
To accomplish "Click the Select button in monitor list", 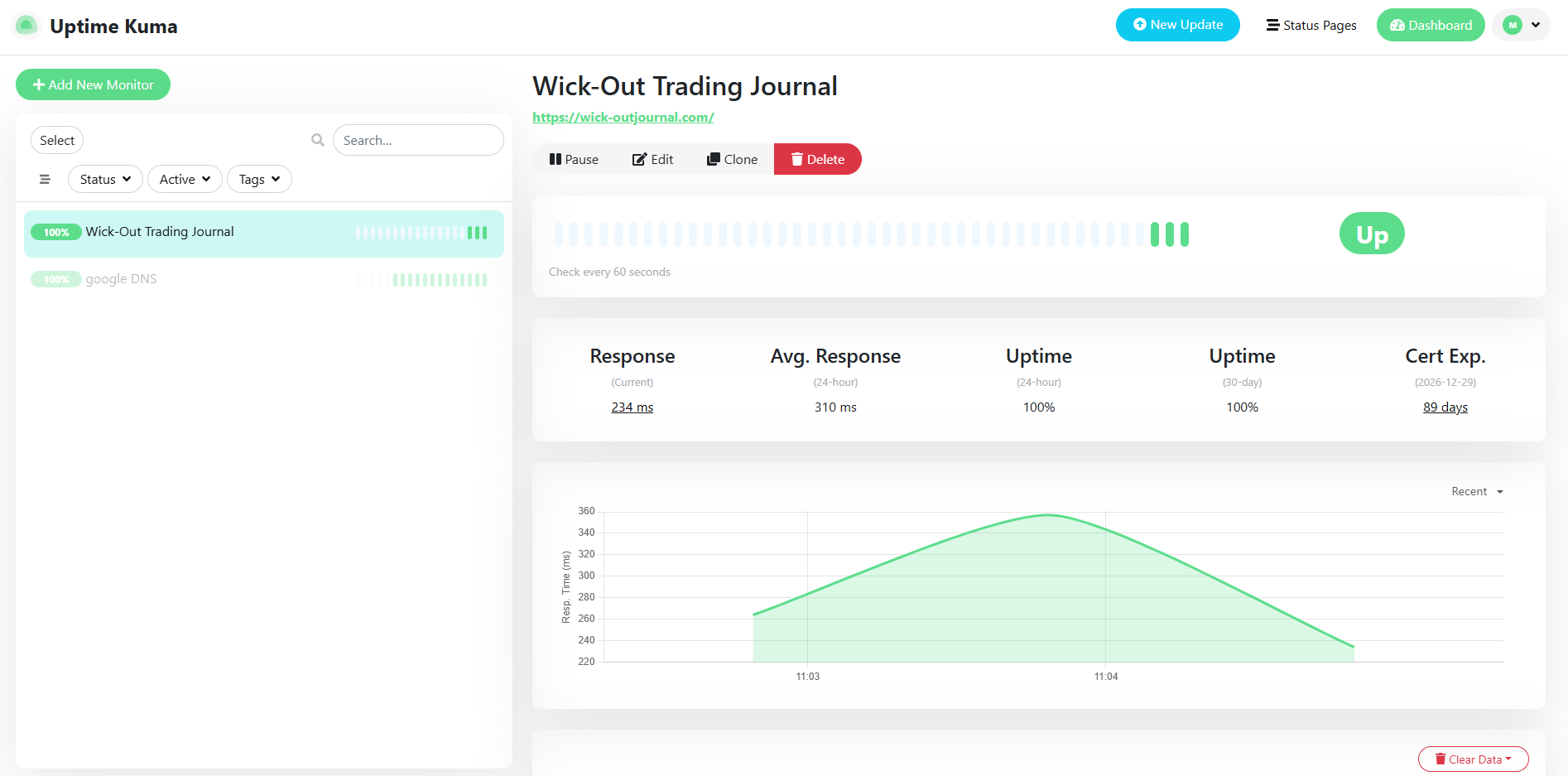I will point(57,140).
